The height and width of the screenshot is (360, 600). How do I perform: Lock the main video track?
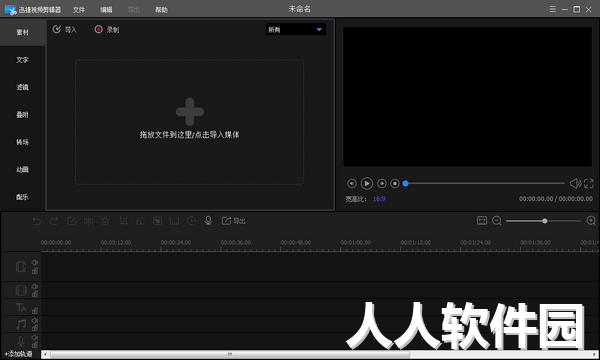click(x=35, y=271)
